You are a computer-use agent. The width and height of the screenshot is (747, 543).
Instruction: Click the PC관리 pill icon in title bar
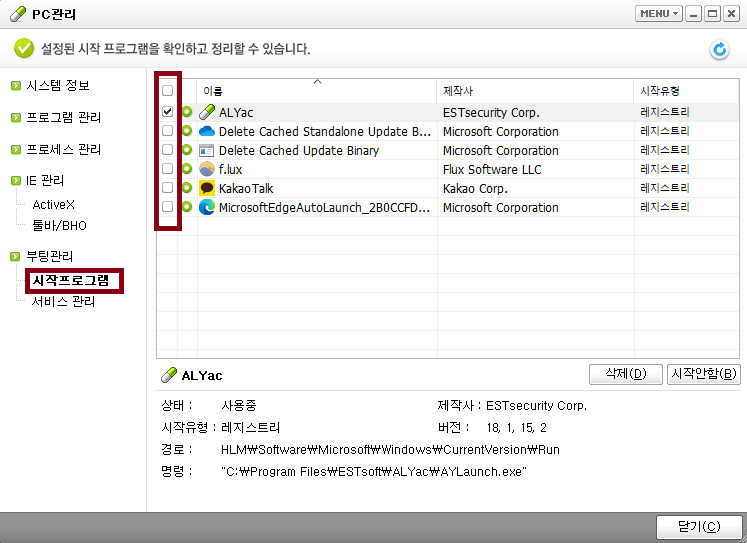coord(18,14)
